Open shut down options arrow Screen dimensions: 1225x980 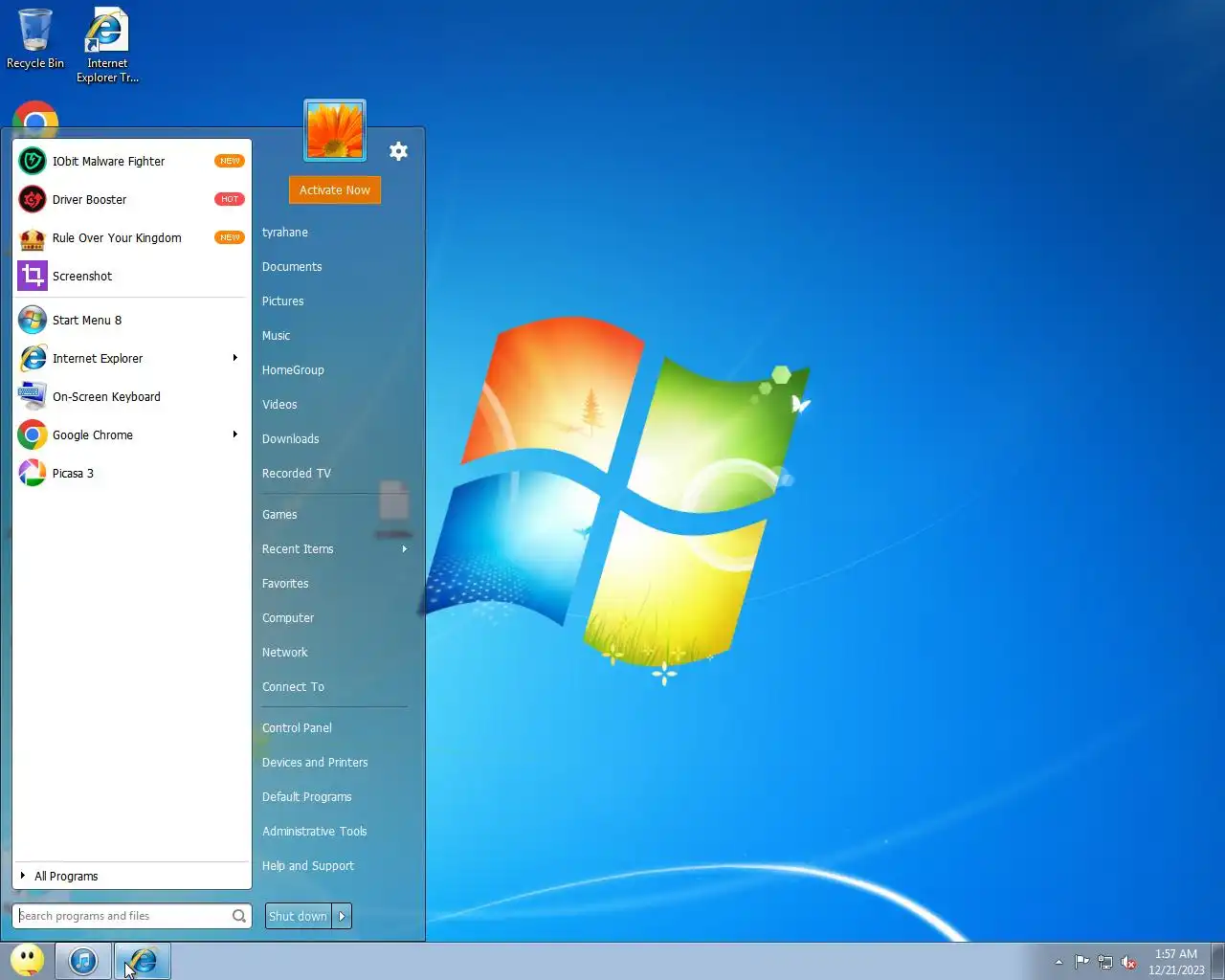(342, 916)
